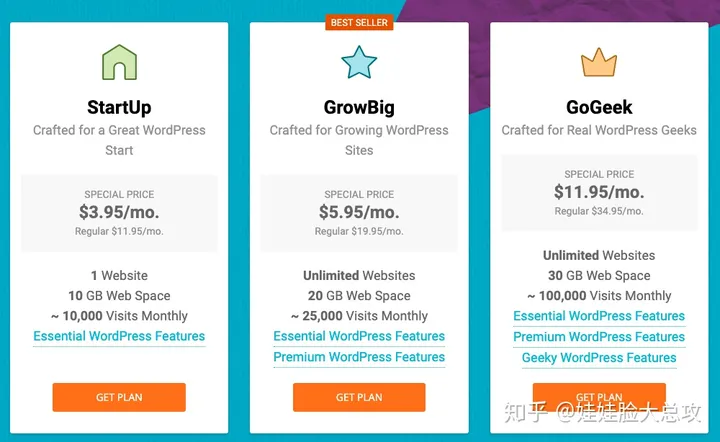
Task: Click the StartUp house icon
Action: pyautogui.click(x=119, y=63)
